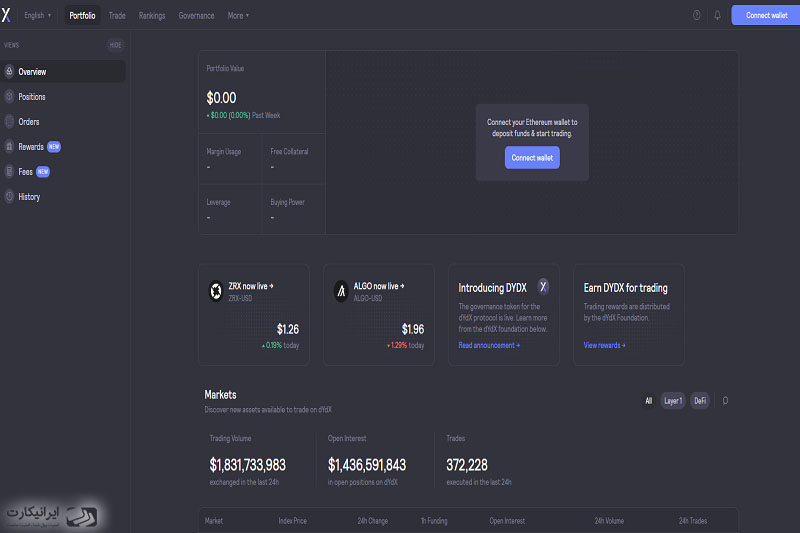Sort by the 1h Funding column

(x=434, y=521)
